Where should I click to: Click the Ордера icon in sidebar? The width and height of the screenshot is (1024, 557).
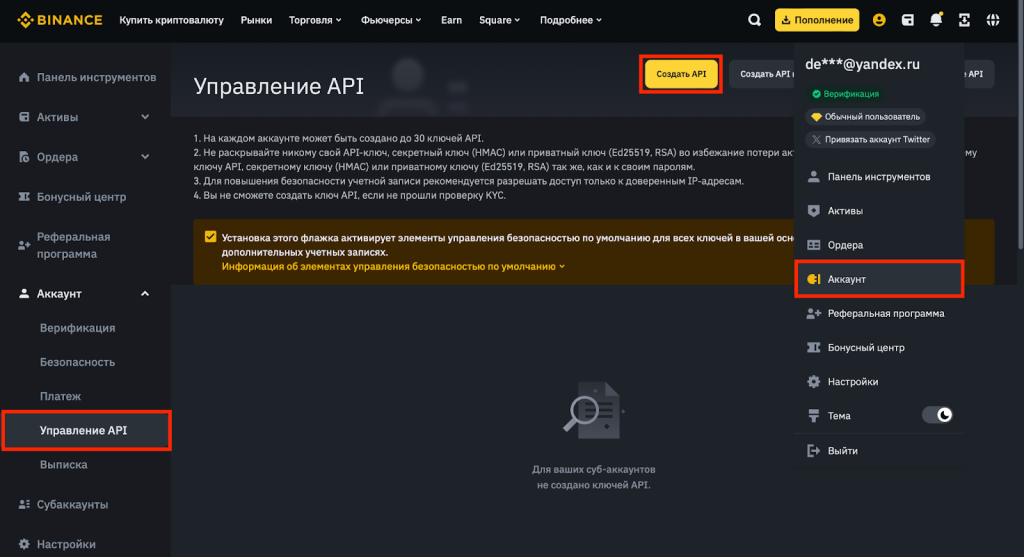(24, 157)
